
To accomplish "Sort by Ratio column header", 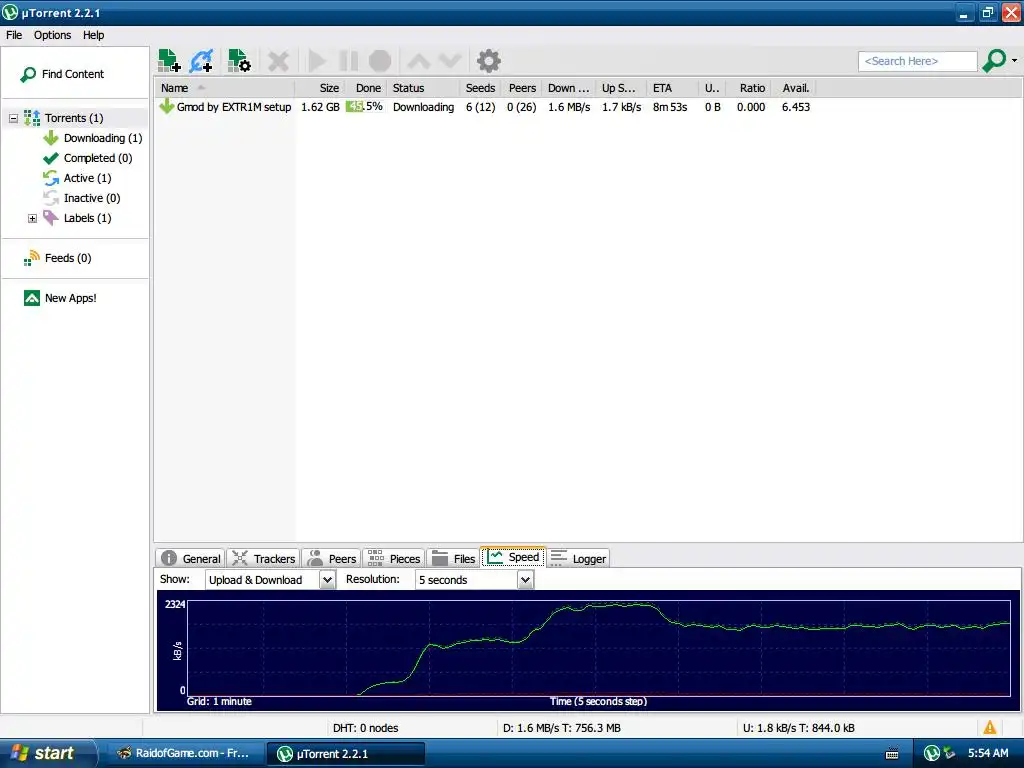I will click(x=750, y=88).
